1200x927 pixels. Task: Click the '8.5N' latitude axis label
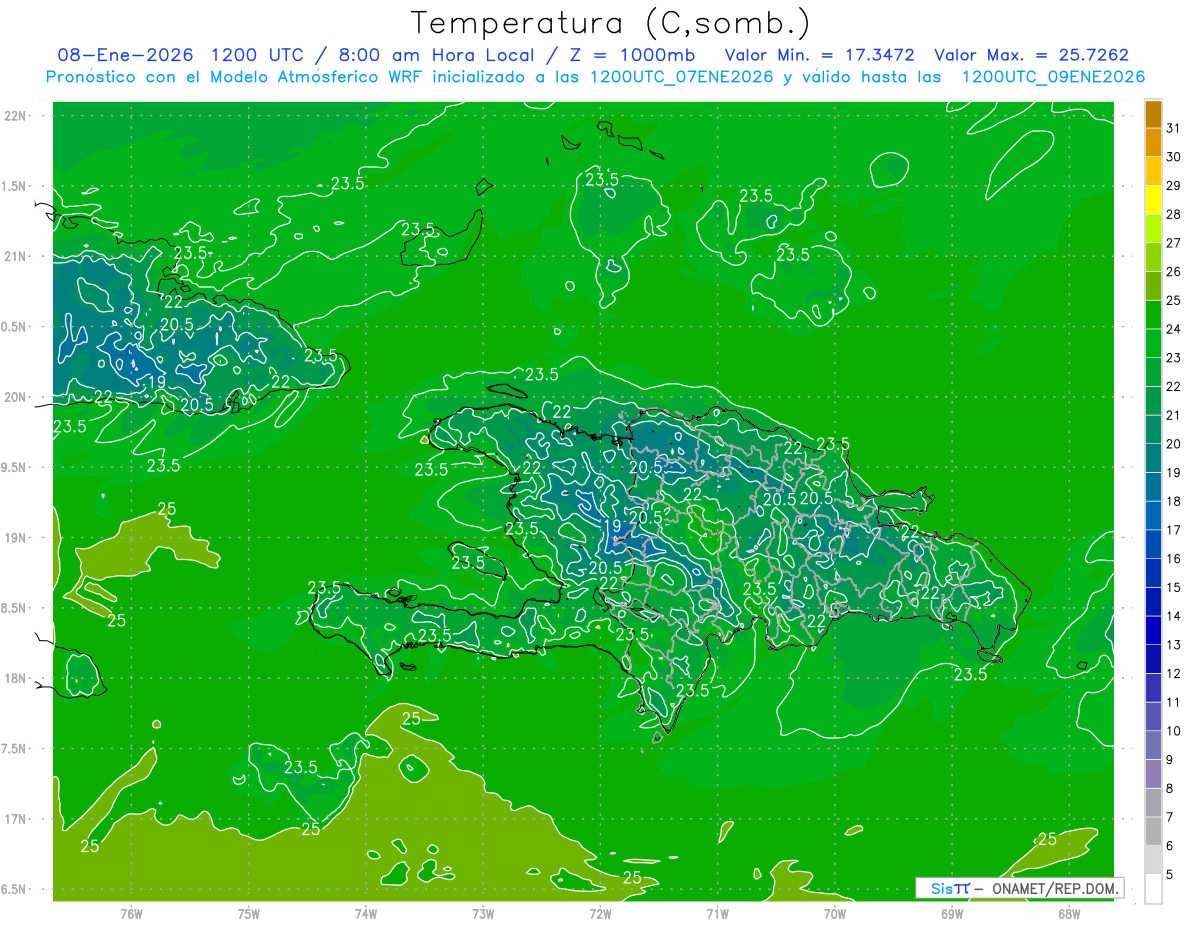tap(15, 608)
